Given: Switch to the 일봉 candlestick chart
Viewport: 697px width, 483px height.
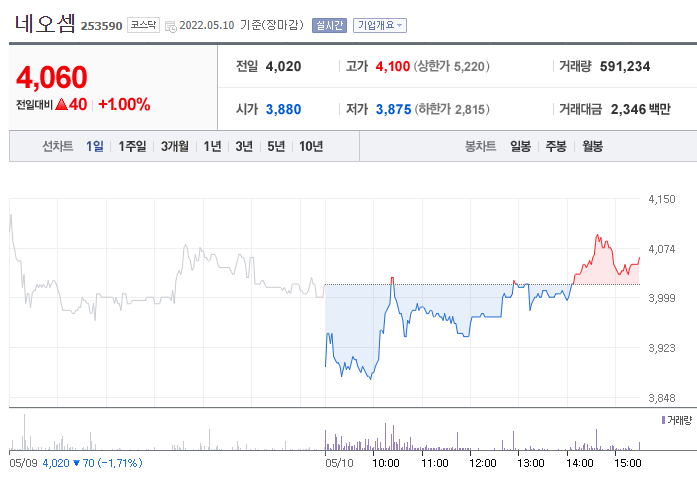Looking at the screenshot, I should [x=520, y=146].
